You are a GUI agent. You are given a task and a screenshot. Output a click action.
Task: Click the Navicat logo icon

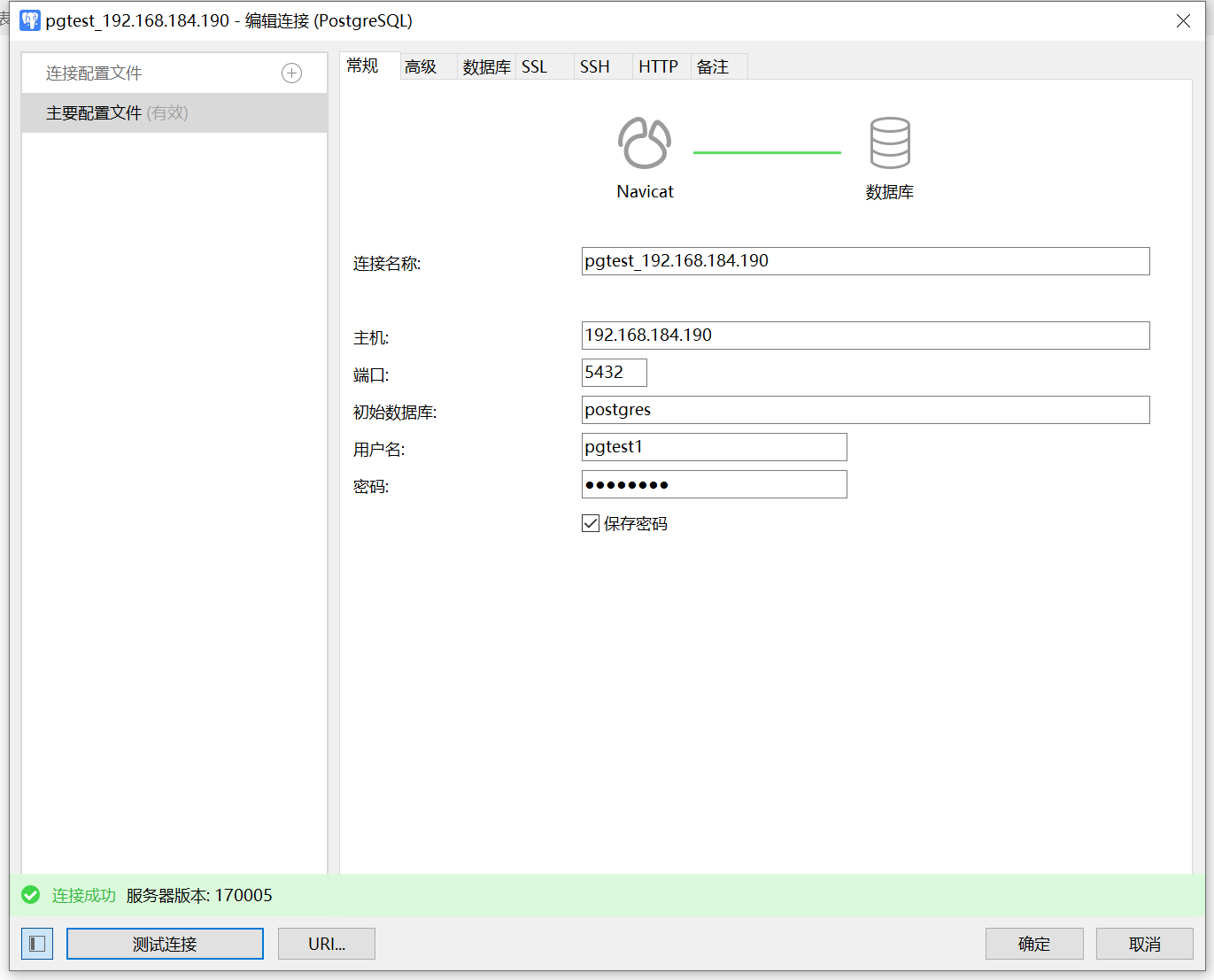tap(645, 143)
